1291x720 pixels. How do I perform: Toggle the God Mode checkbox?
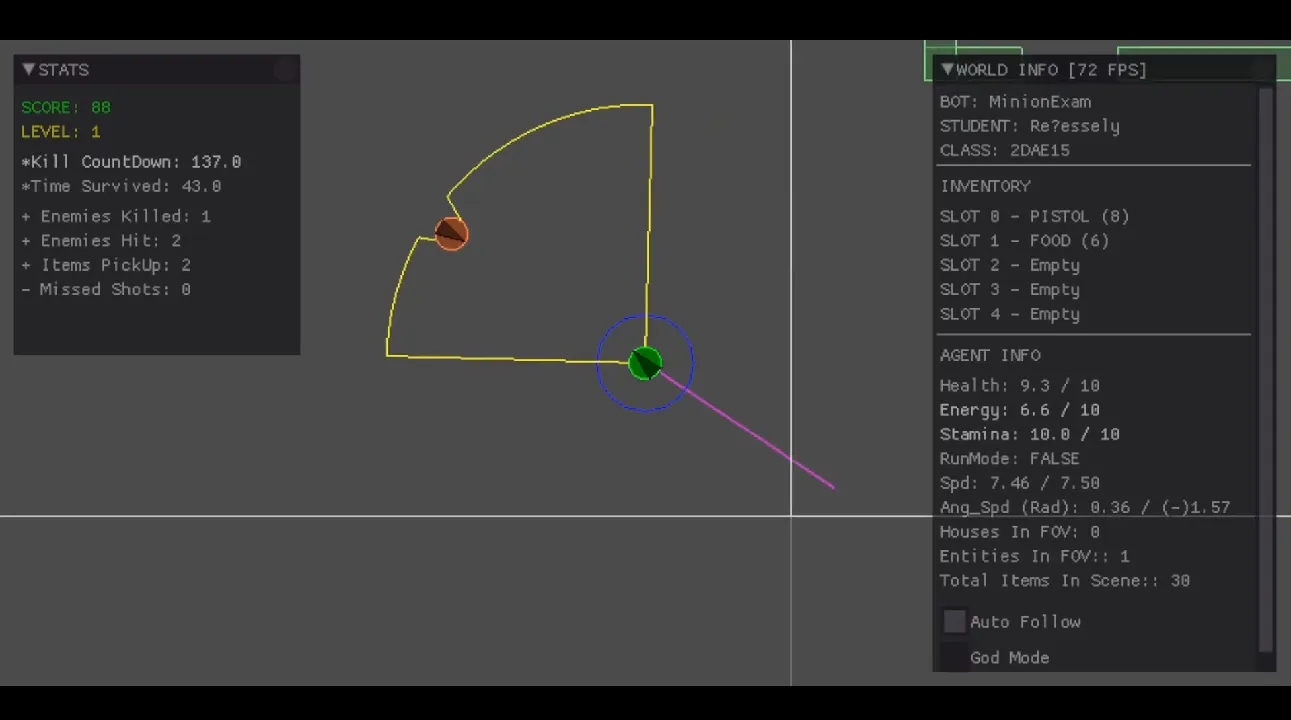955,658
